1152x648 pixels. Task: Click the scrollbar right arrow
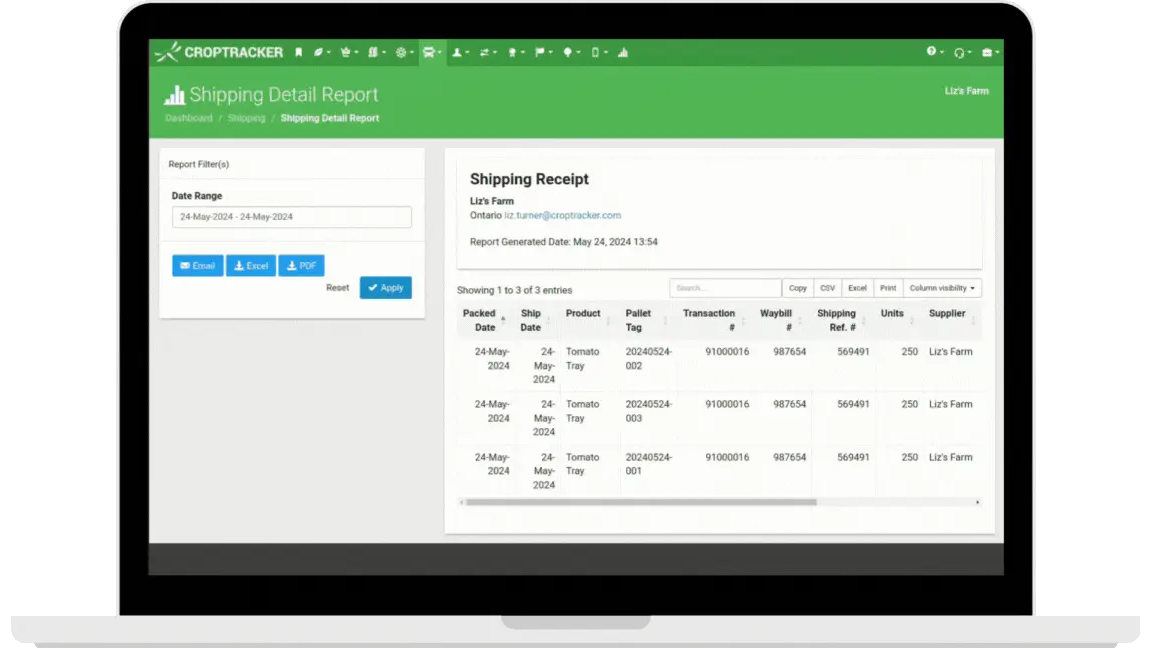977,503
